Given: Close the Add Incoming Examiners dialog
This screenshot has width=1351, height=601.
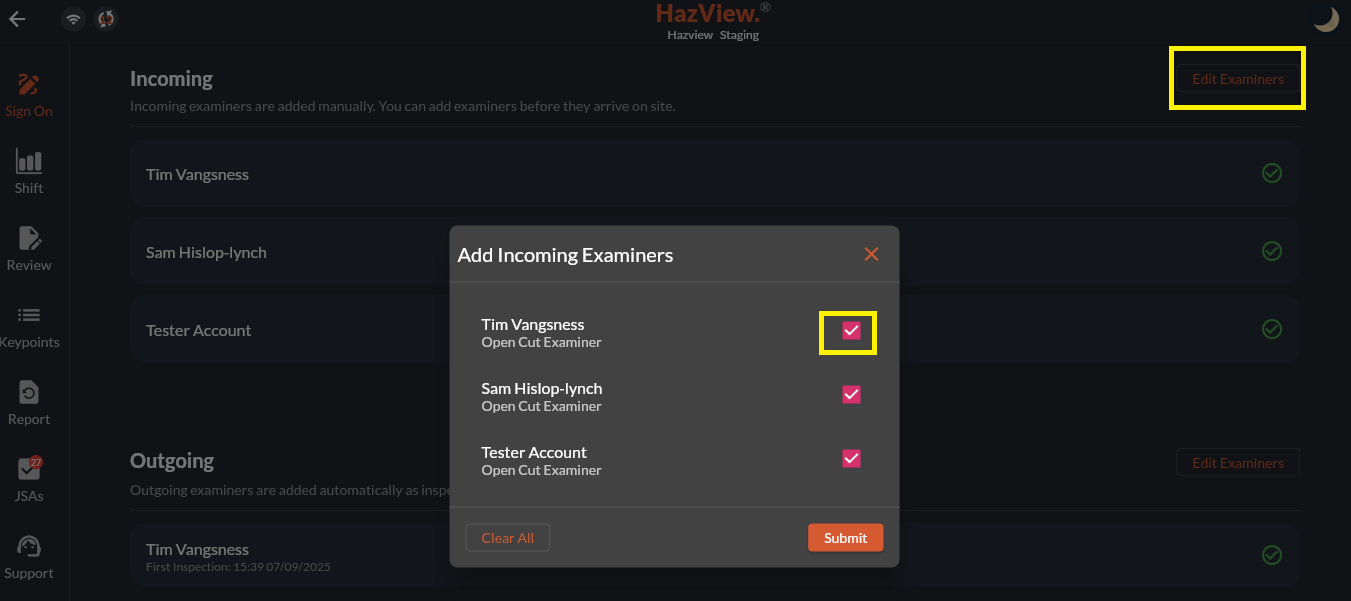Looking at the screenshot, I should 871,254.
